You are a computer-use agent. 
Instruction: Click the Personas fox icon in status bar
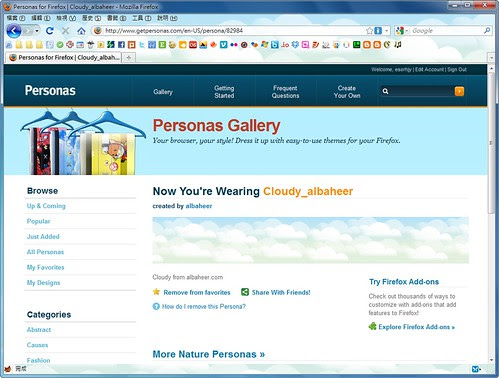click(8, 369)
